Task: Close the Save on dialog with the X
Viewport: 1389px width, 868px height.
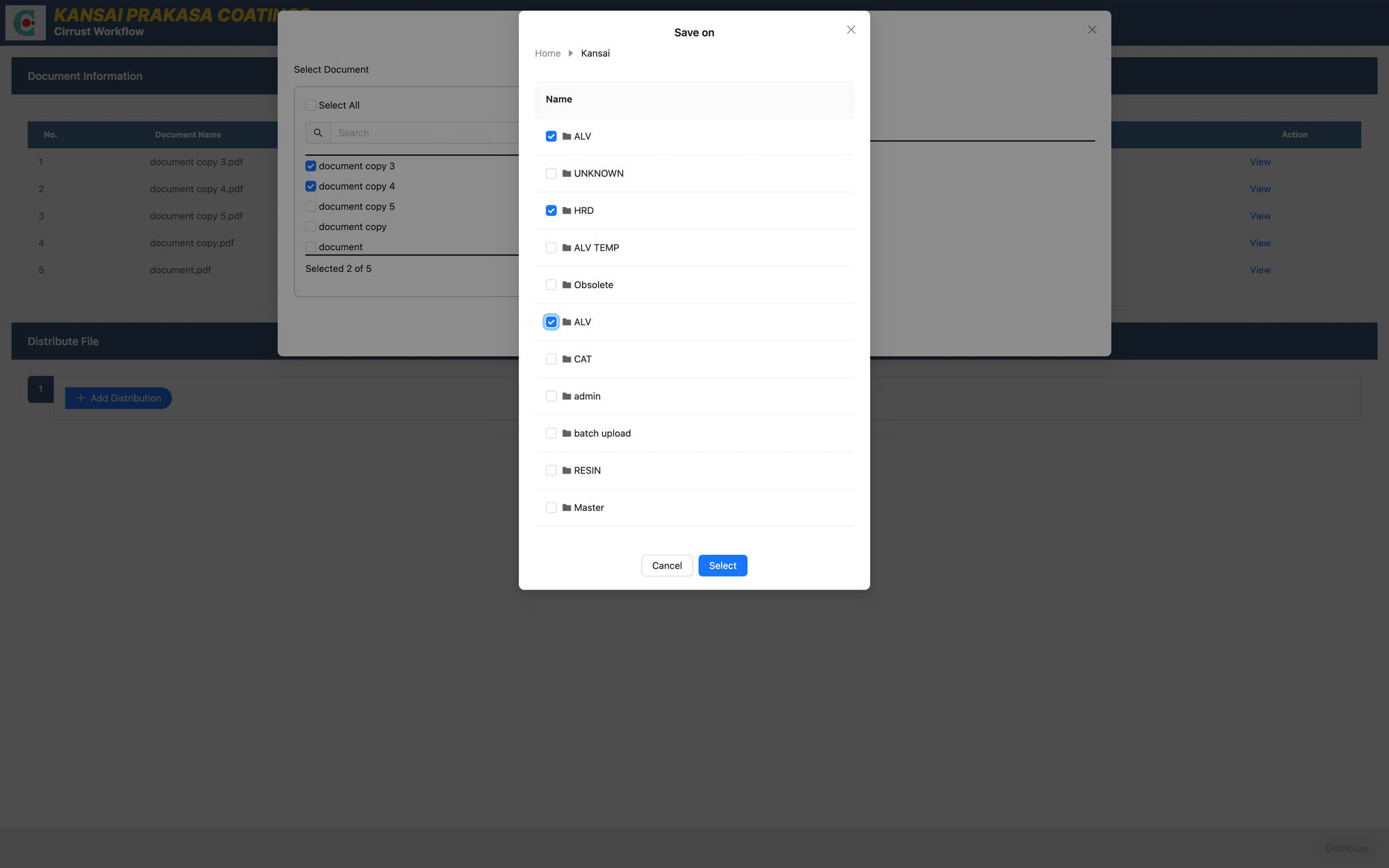Action: [x=851, y=29]
